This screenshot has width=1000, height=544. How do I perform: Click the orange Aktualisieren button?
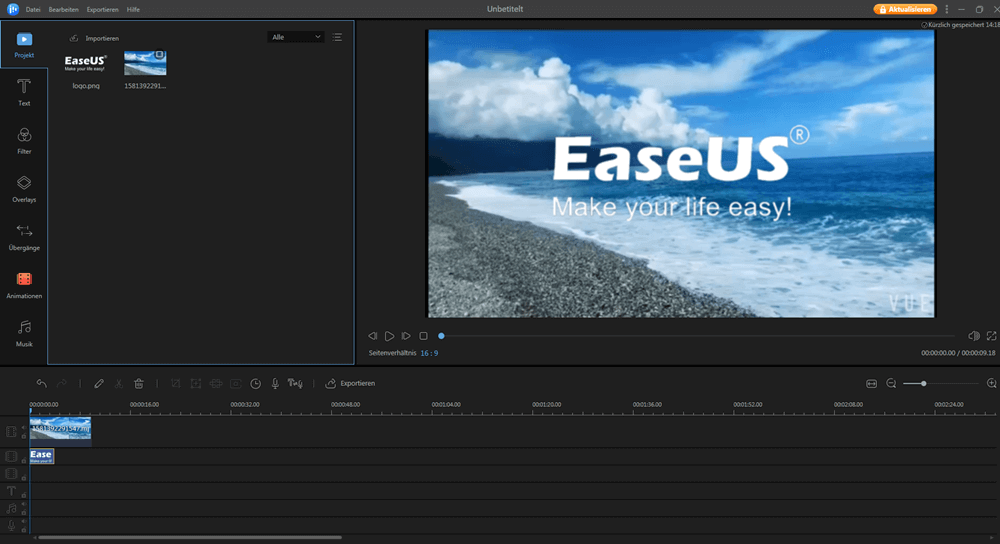[905, 8]
